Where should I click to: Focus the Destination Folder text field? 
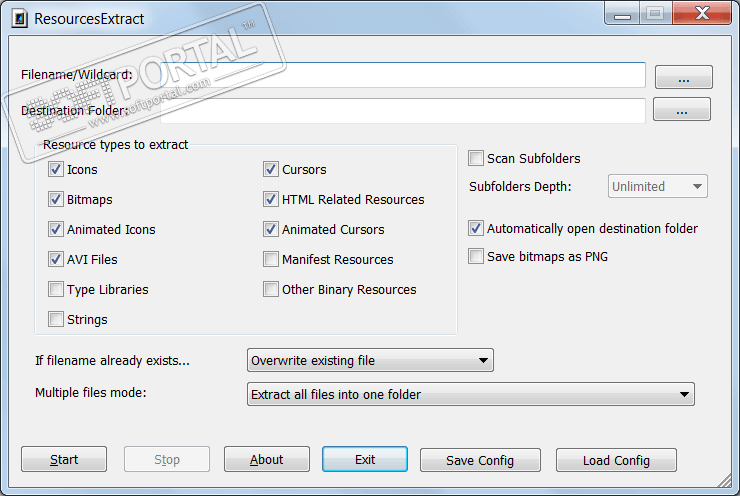[x=403, y=111]
